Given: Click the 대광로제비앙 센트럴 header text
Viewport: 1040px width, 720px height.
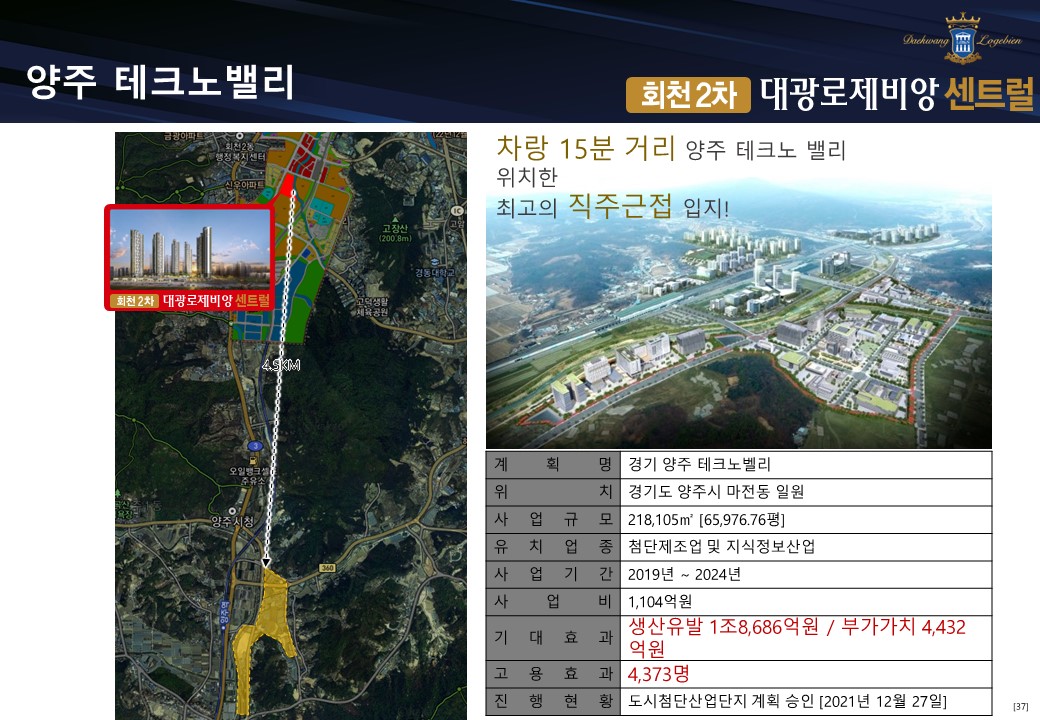Looking at the screenshot, I should (897, 94).
